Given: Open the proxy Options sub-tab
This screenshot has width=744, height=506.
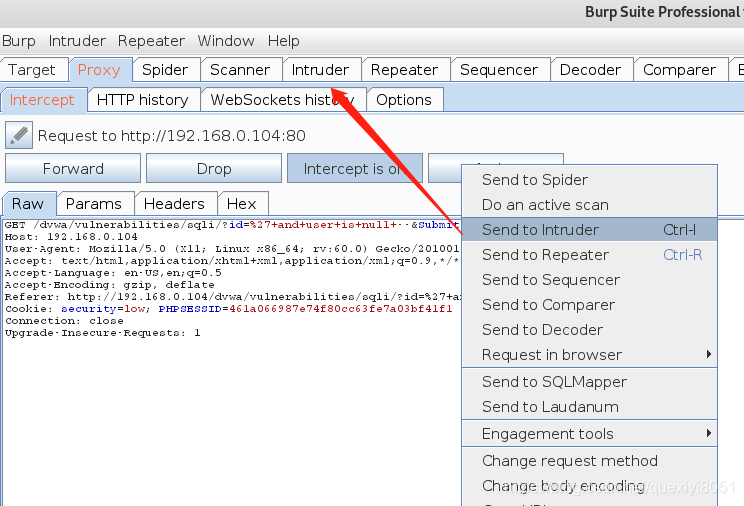Looking at the screenshot, I should pos(405,100).
